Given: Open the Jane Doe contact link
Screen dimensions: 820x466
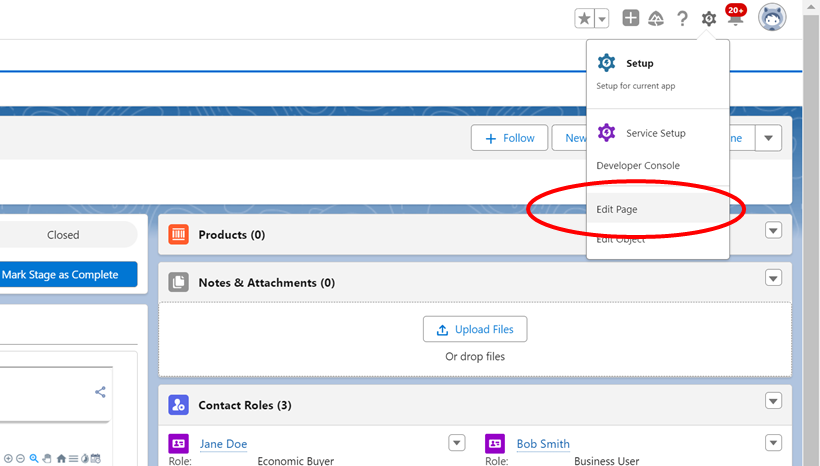Looking at the screenshot, I should pos(223,444).
